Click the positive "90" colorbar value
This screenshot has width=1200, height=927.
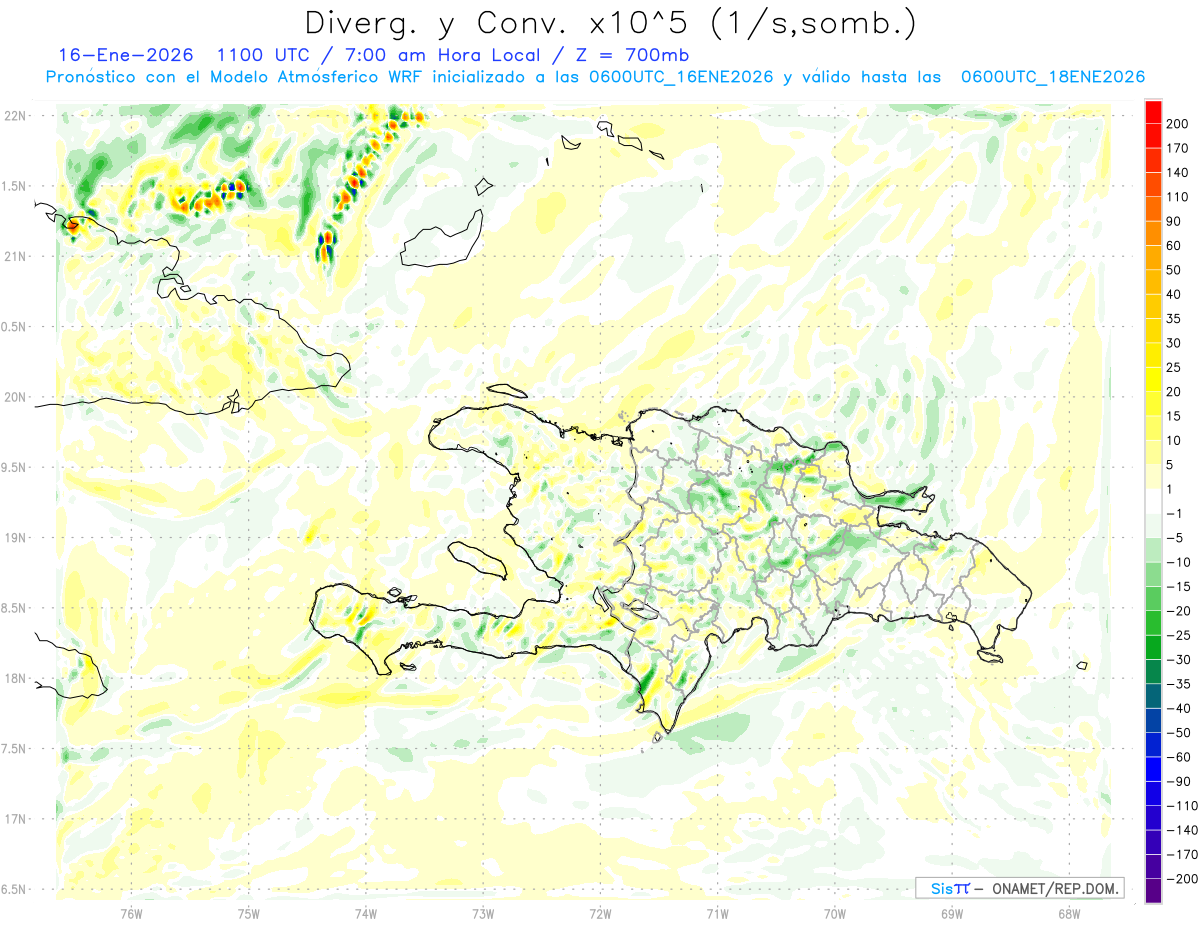[x=1175, y=221]
